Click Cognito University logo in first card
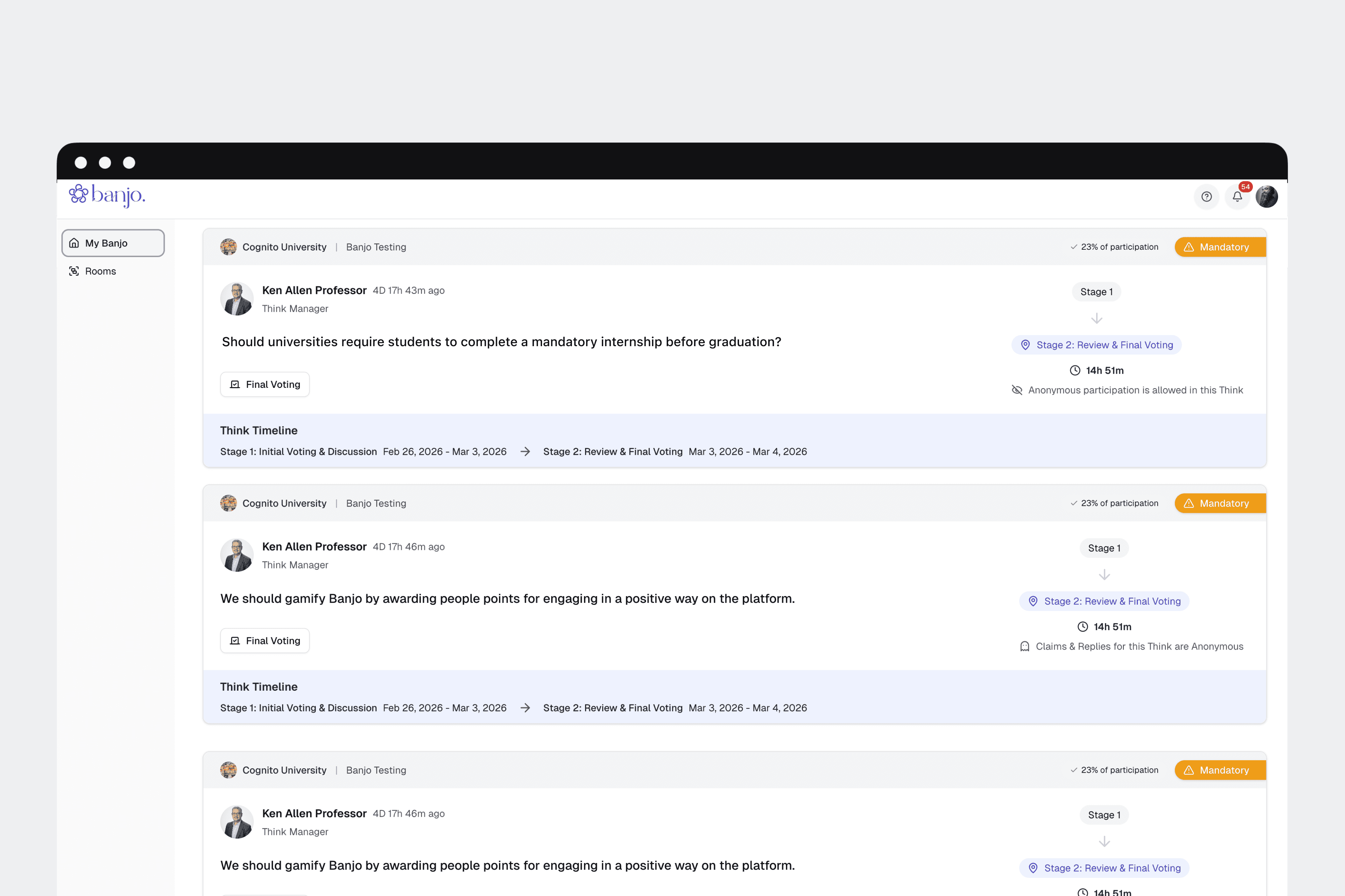 229,247
